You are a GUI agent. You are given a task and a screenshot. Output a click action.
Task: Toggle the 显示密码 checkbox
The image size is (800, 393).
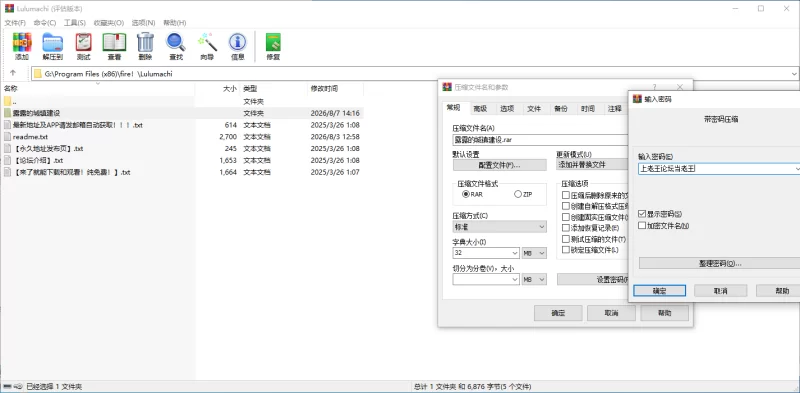pos(642,213)
